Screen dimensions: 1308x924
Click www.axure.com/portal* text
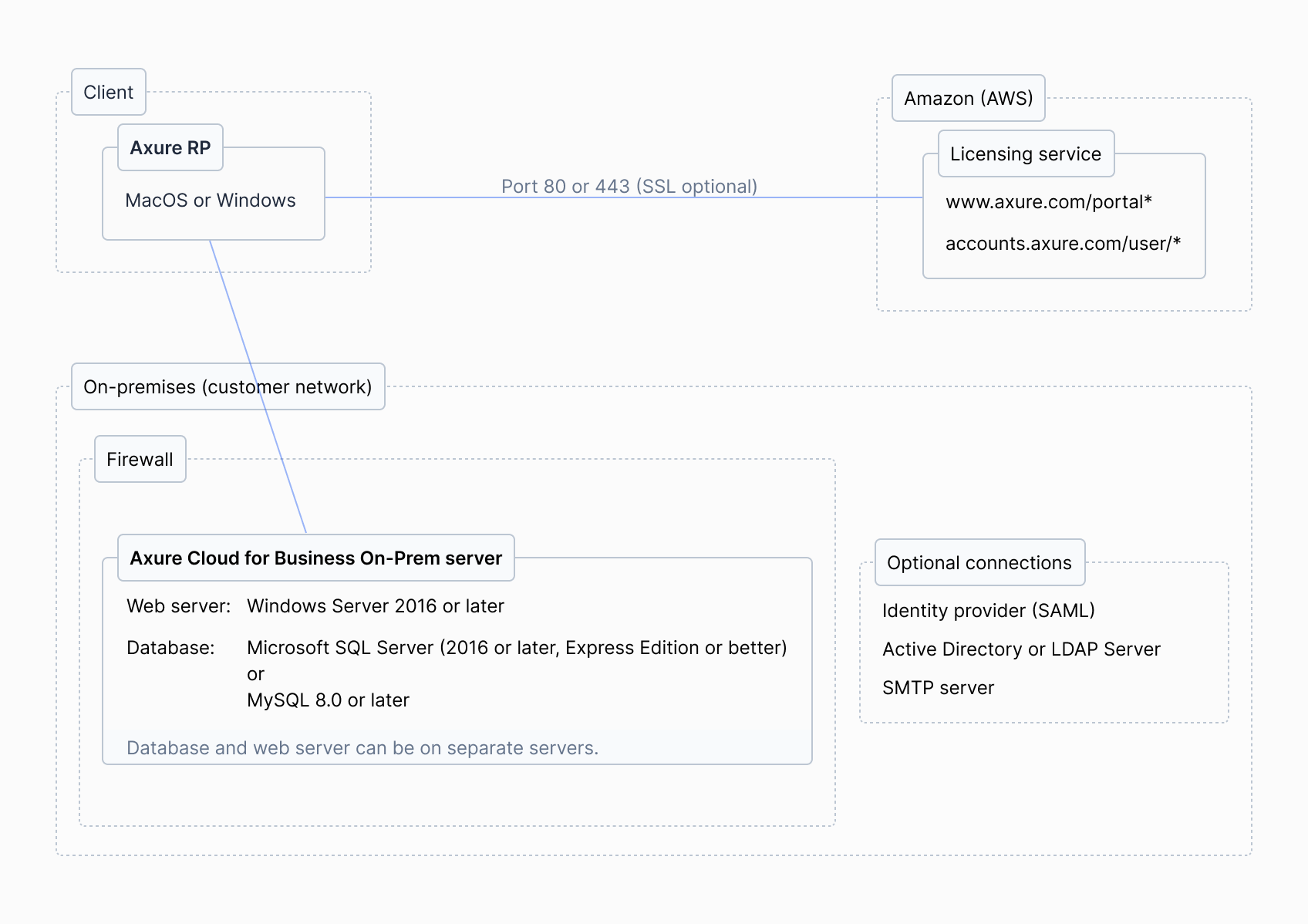pos(1049,202)
